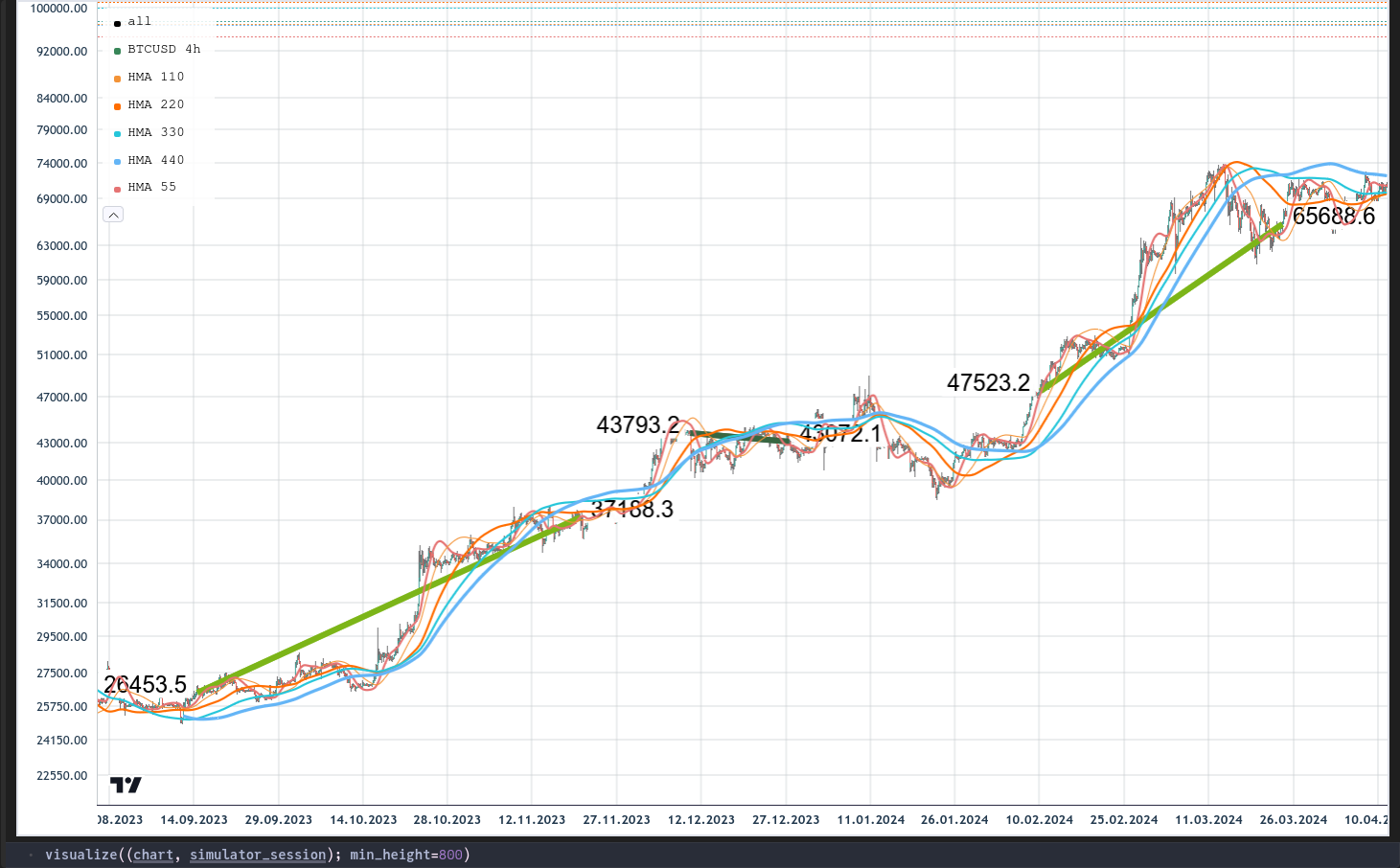
Task: Toggle visibility of HMA 220 line
Action: (149, 104)
